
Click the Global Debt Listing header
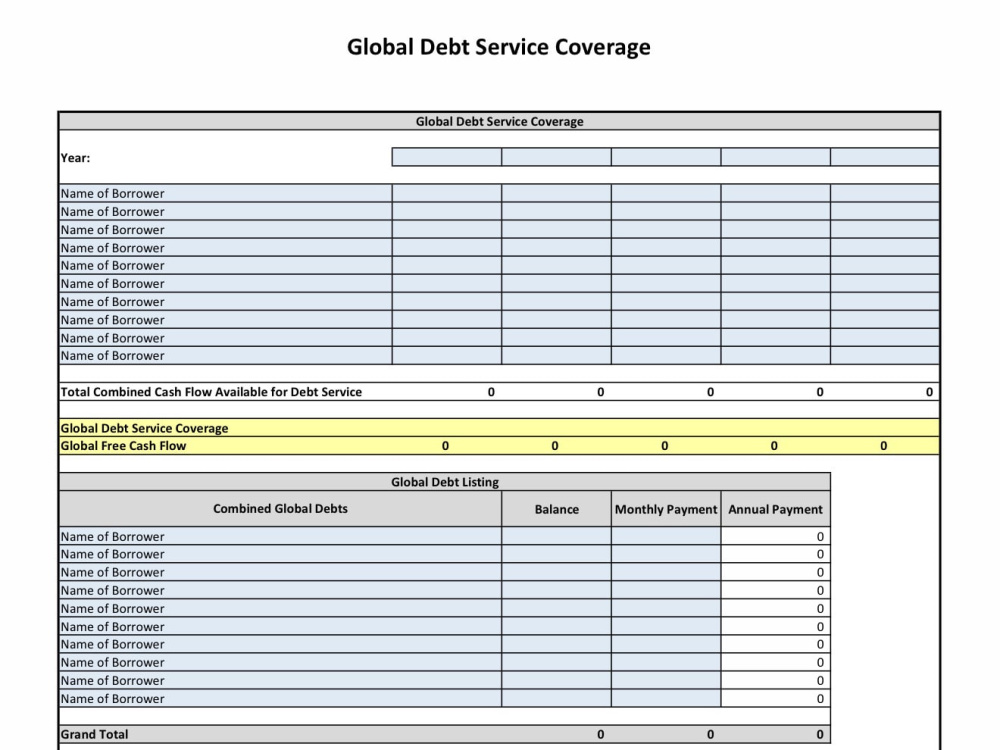445,482
